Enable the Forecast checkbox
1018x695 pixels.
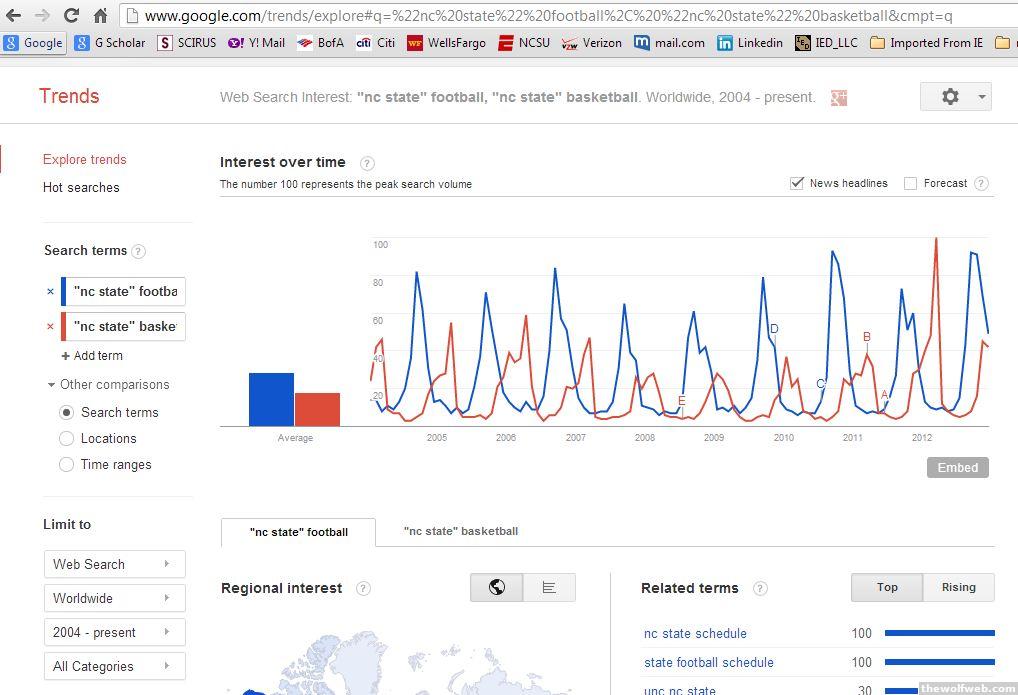click(910, 183)
